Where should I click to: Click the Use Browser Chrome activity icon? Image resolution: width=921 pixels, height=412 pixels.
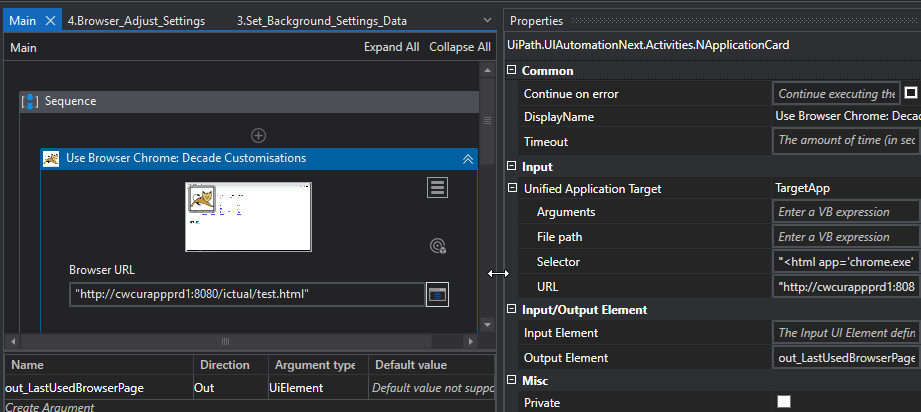pyautogui.click(x=51, y=158)
